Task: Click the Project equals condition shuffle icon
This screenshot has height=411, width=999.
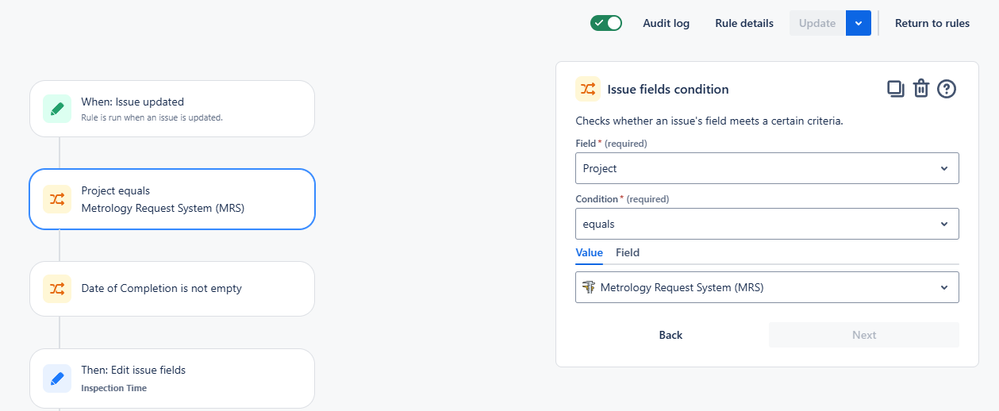Action: pos(57,199)
